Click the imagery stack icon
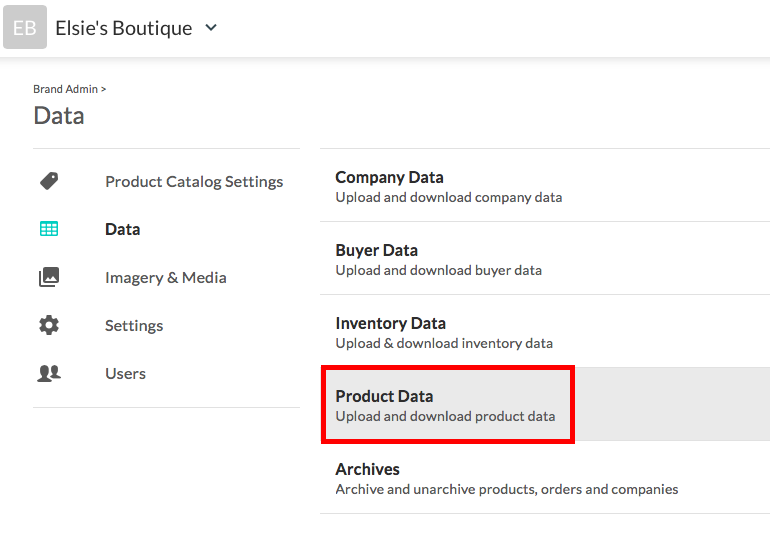The image size is (770, 554). point(49,277)
